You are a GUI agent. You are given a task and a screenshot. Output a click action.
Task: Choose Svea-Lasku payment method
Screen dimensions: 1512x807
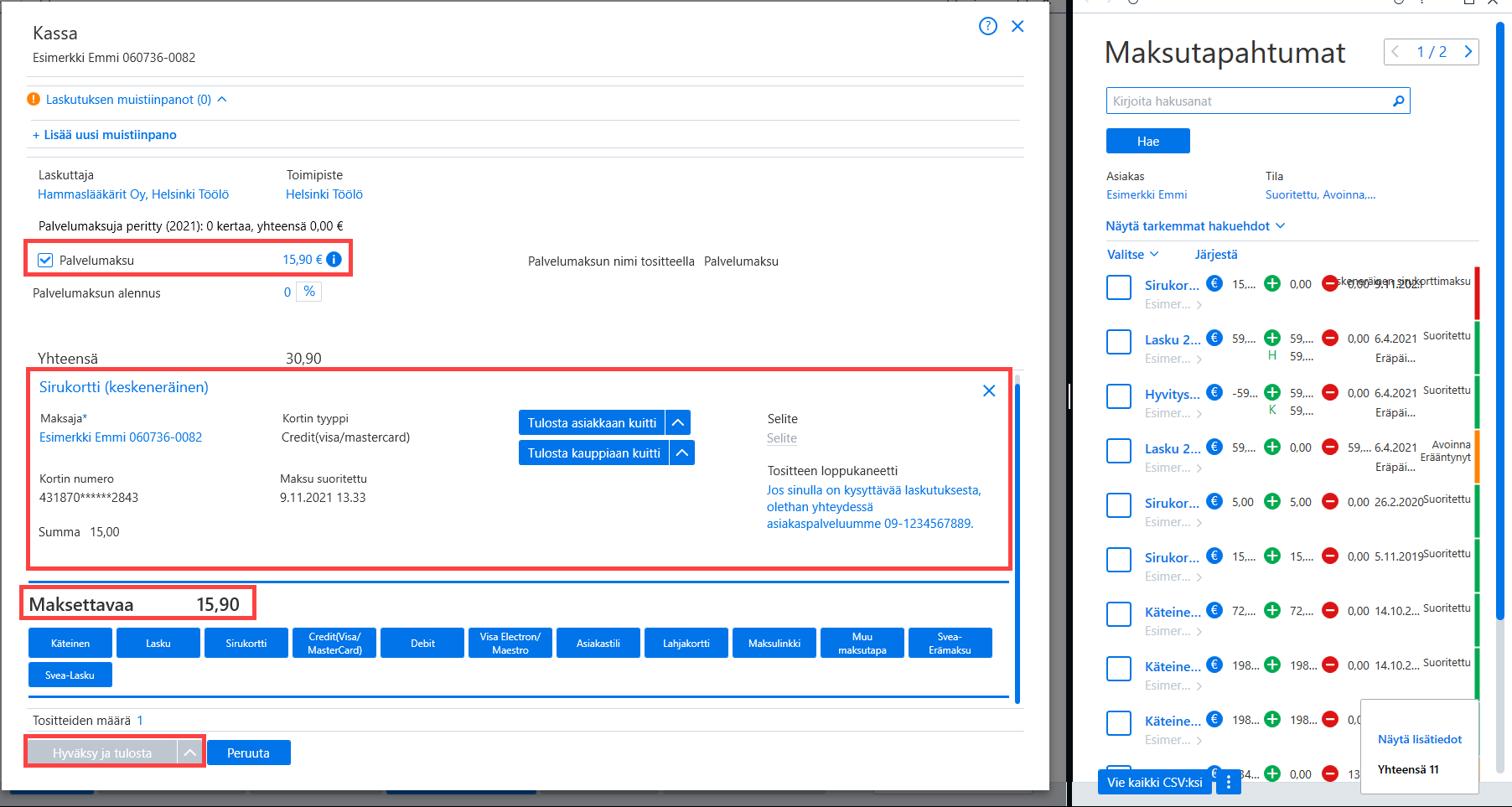(x=70, y=675)
